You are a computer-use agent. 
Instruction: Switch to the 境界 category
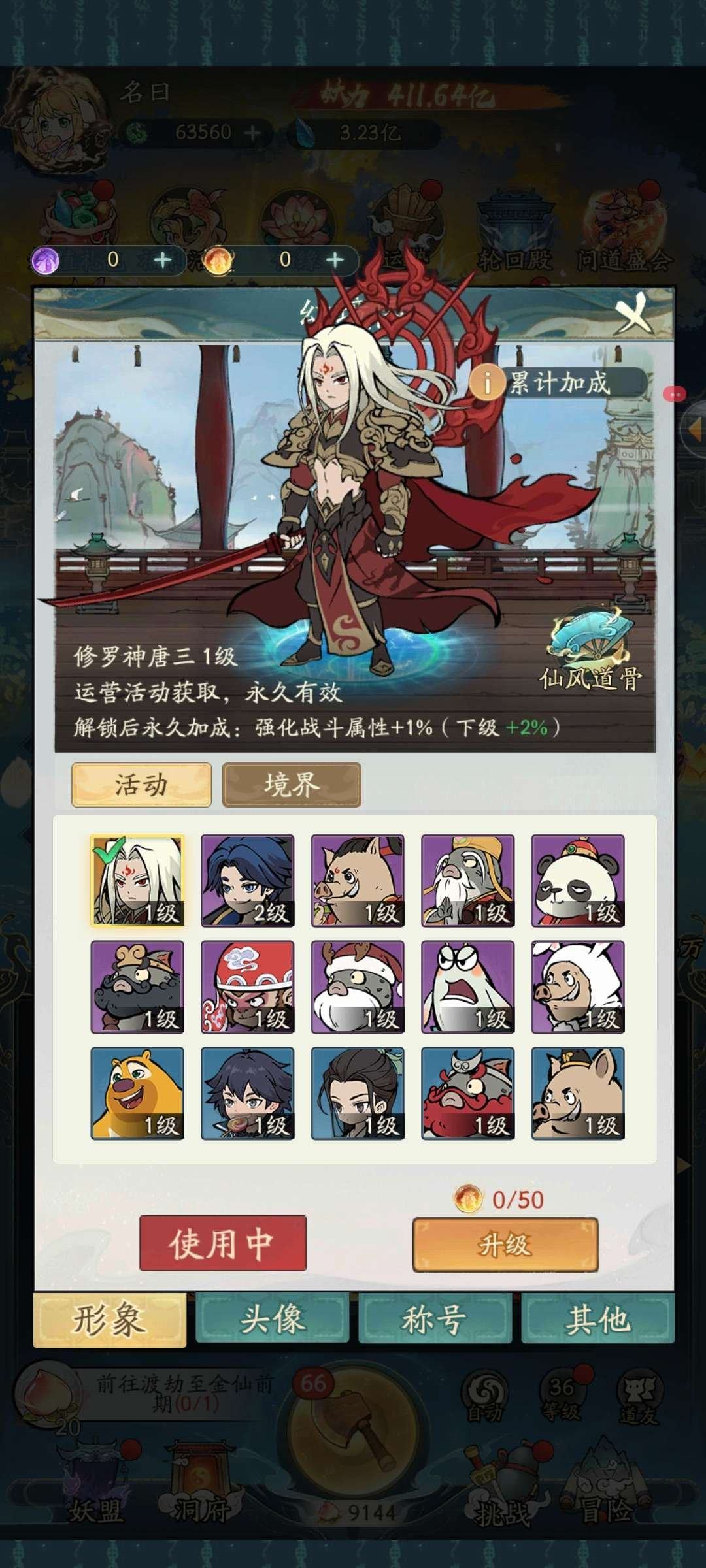[292, 785]
